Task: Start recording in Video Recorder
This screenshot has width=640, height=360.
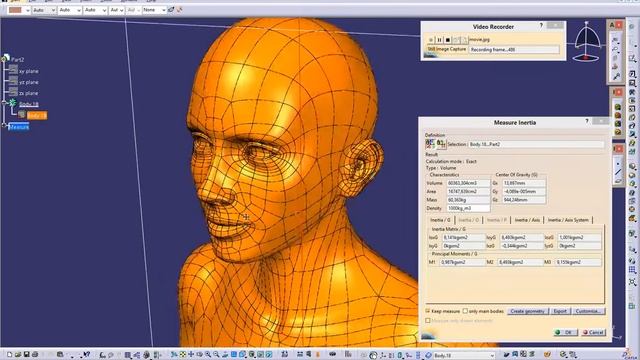Action: coord(431,40)
